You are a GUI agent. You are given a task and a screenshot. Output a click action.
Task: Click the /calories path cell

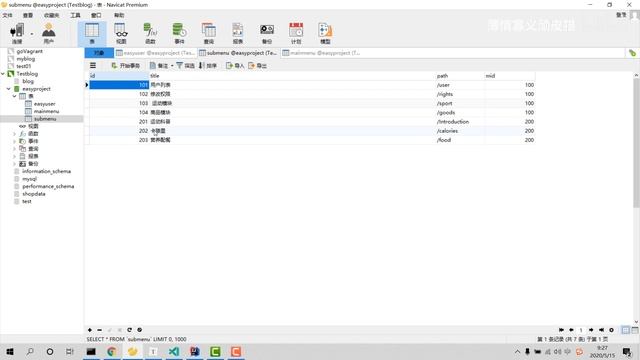pos(460,131)
